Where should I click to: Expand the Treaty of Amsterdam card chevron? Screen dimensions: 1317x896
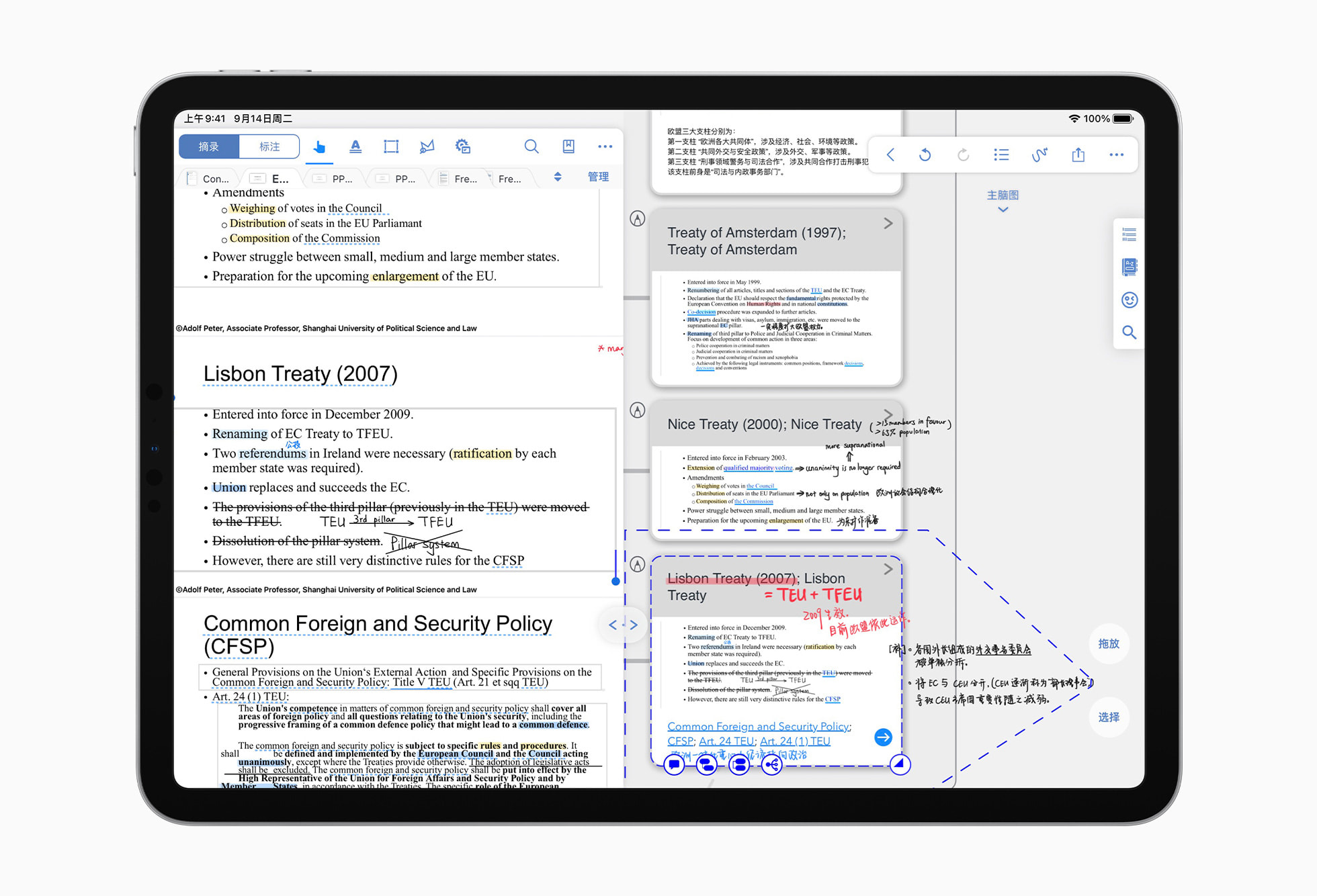[888, 224]
